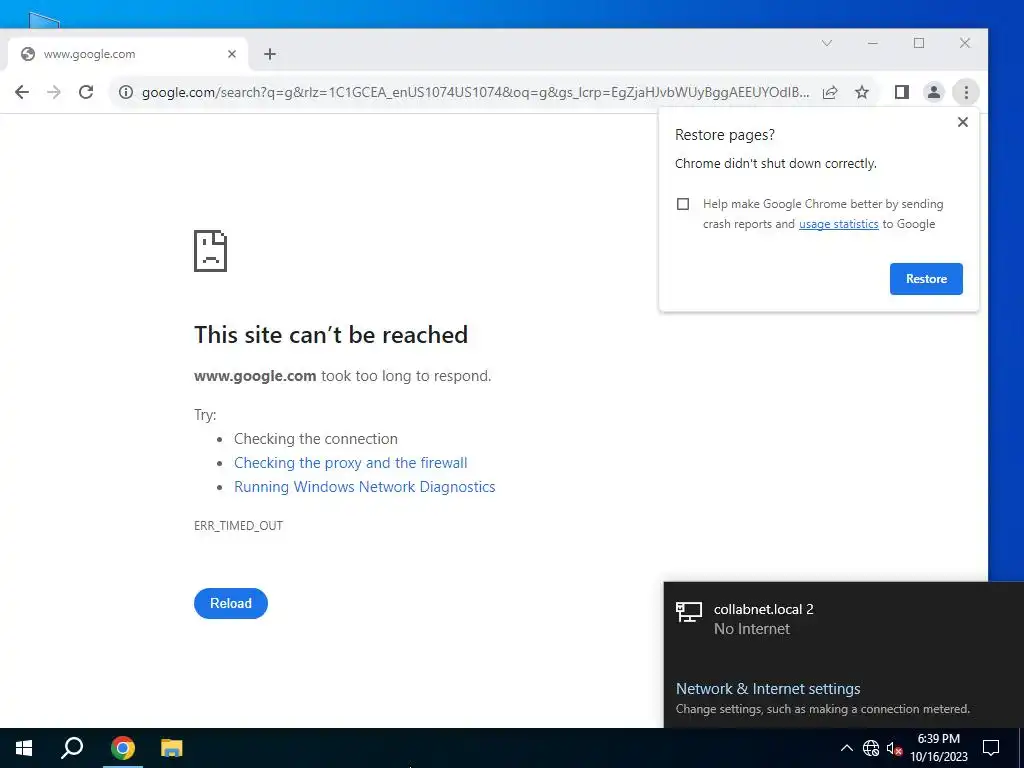Viewport: 1024px width, 768px height.
Task: Maximize the Chrome window
Action: (919, 43)
